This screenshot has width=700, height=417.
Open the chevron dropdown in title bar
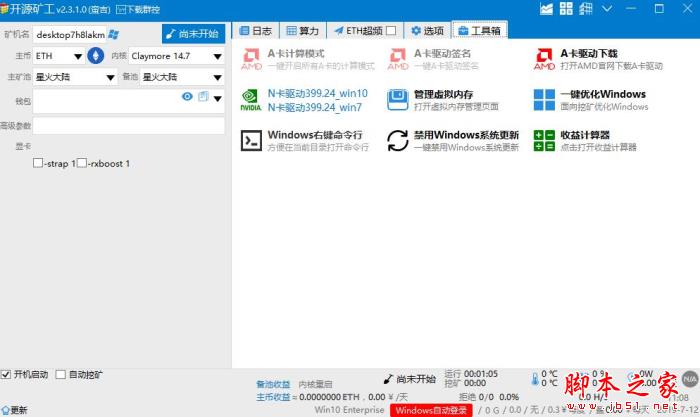point(607,8)
